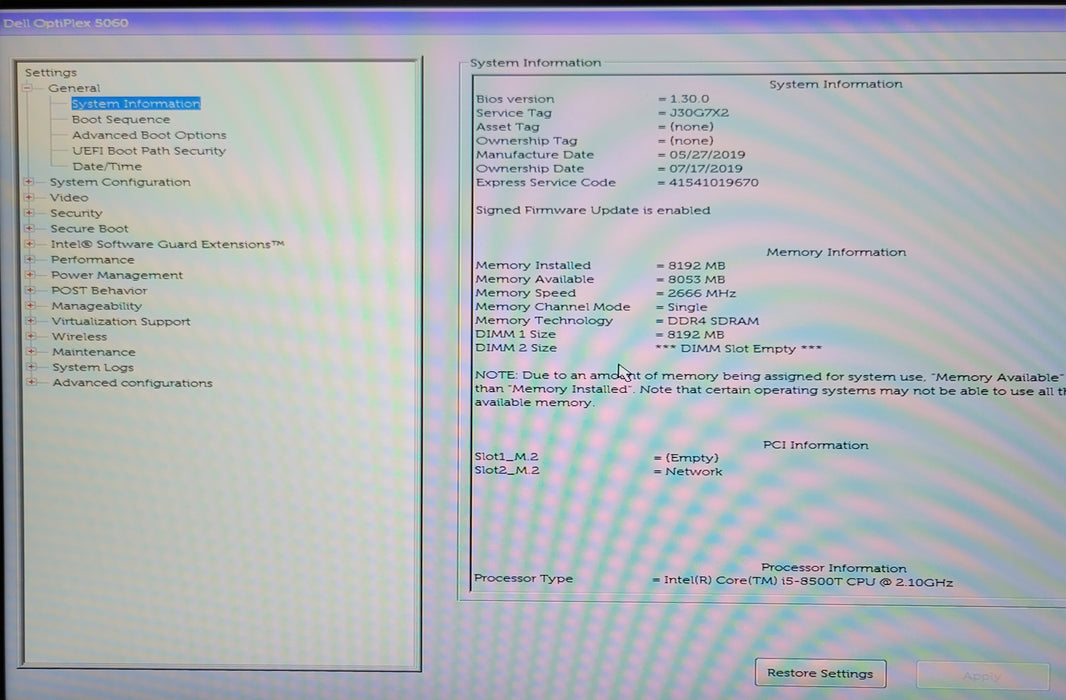Click the Dell OptiPlex 5060 title

coord(65,22)
